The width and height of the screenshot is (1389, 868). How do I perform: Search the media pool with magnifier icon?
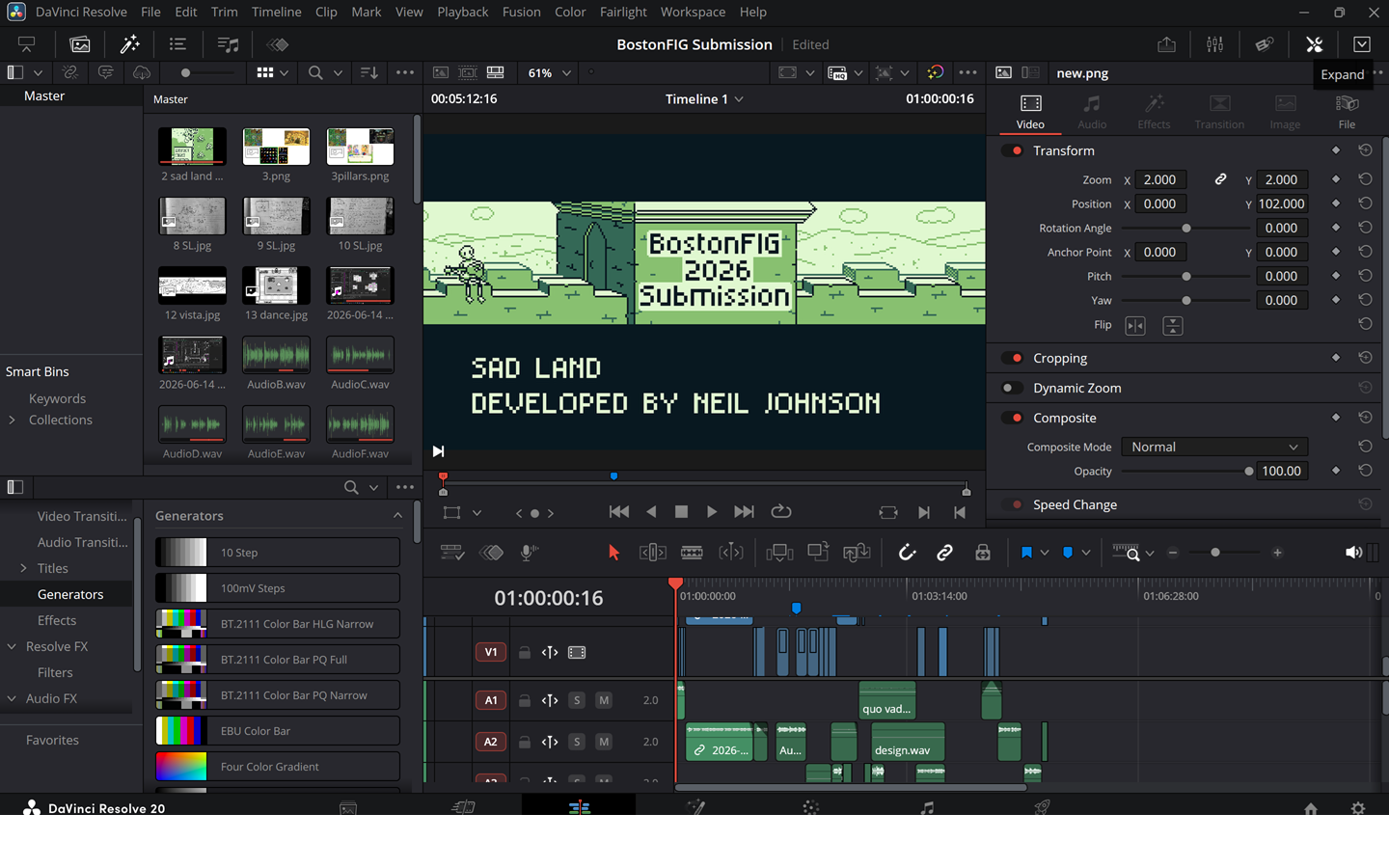coord(315,72)
